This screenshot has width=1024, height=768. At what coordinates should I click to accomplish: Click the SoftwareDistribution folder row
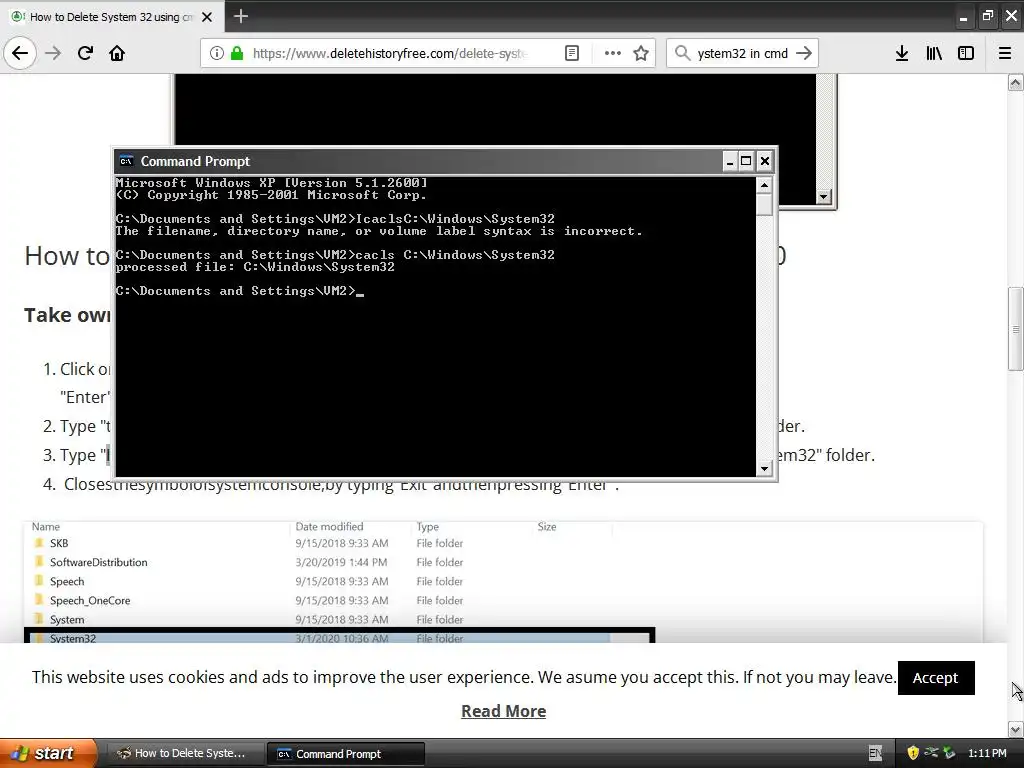point(321,562)
